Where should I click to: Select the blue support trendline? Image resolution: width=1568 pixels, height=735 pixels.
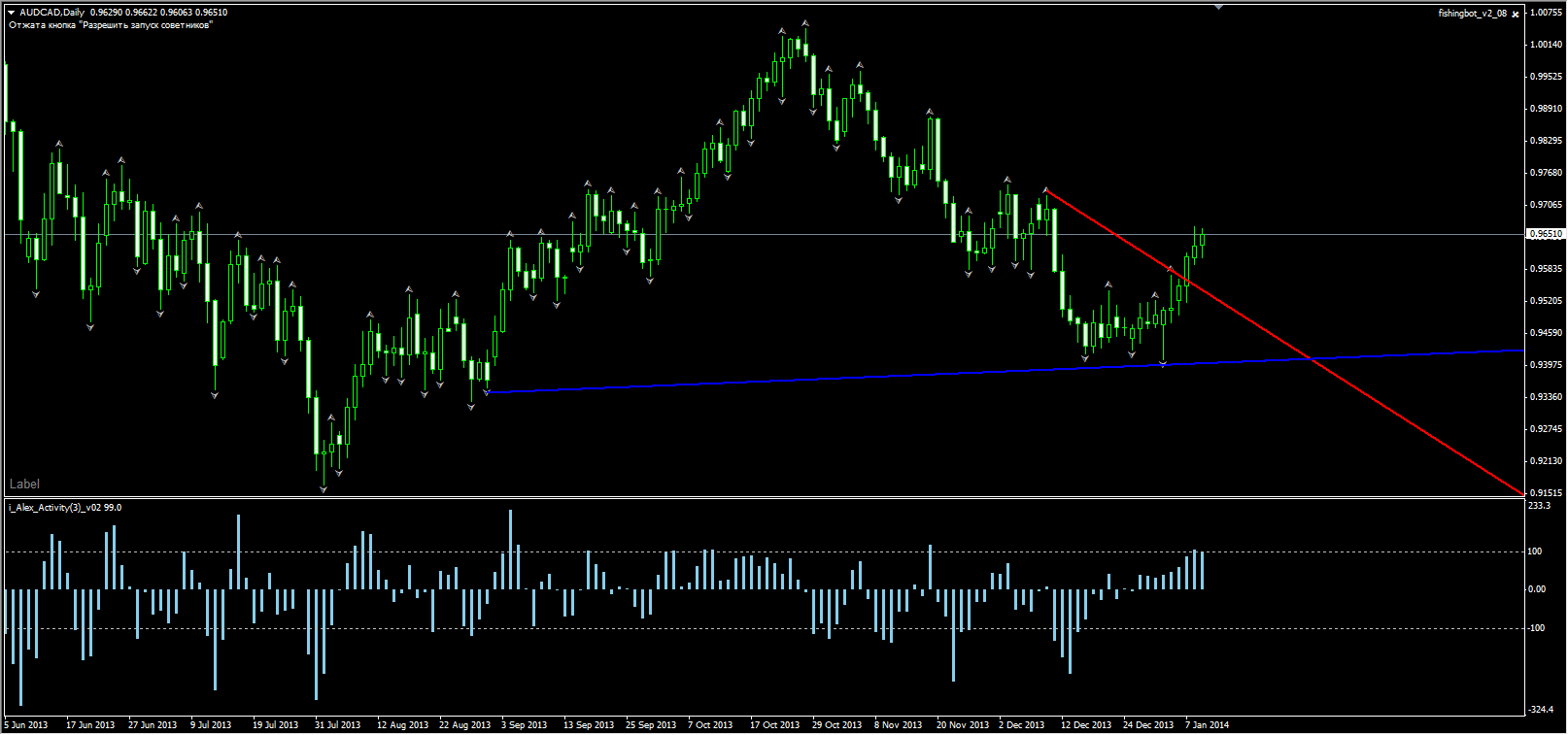click(x=1005, y=371)
